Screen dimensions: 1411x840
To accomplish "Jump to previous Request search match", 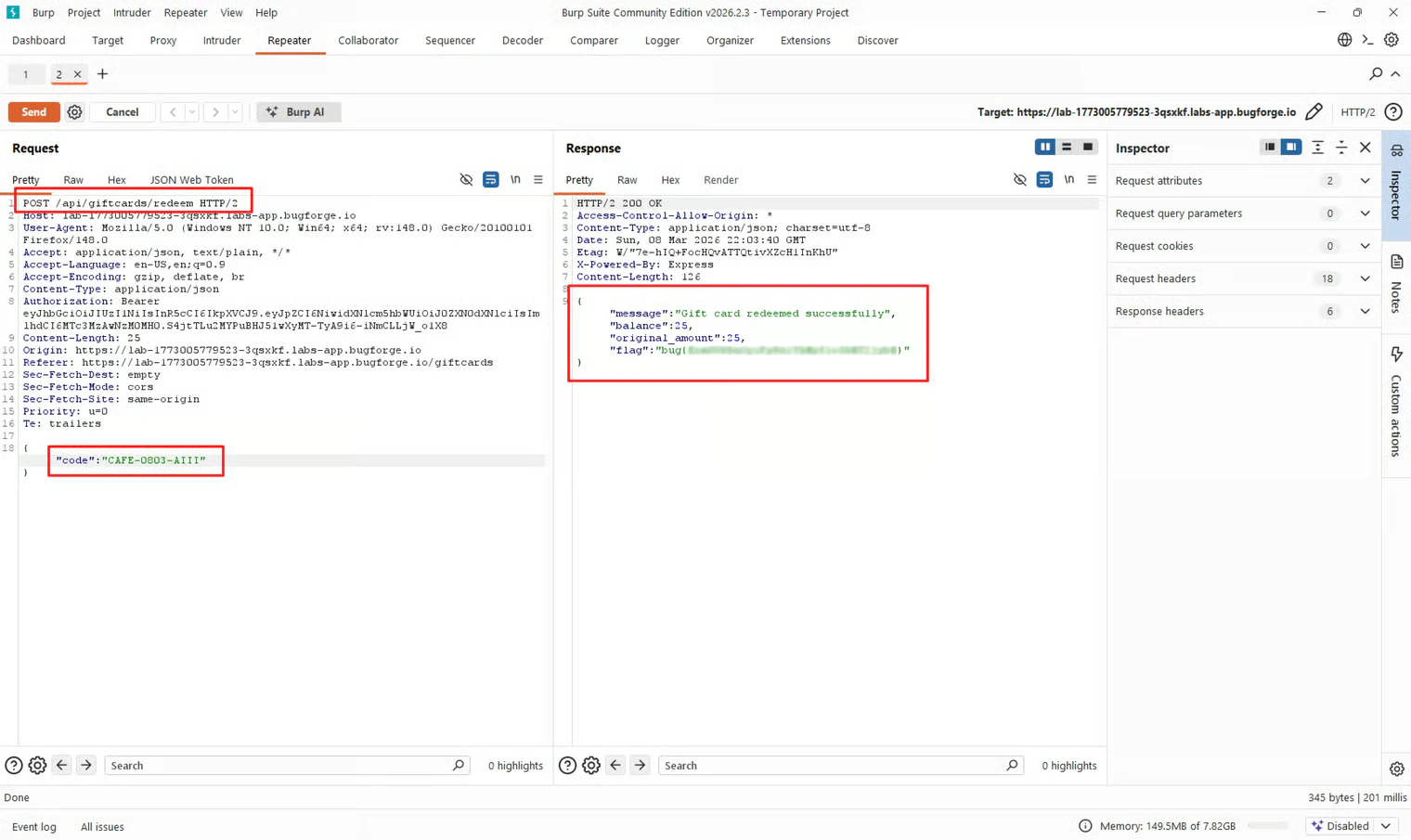I will [62, 766].
